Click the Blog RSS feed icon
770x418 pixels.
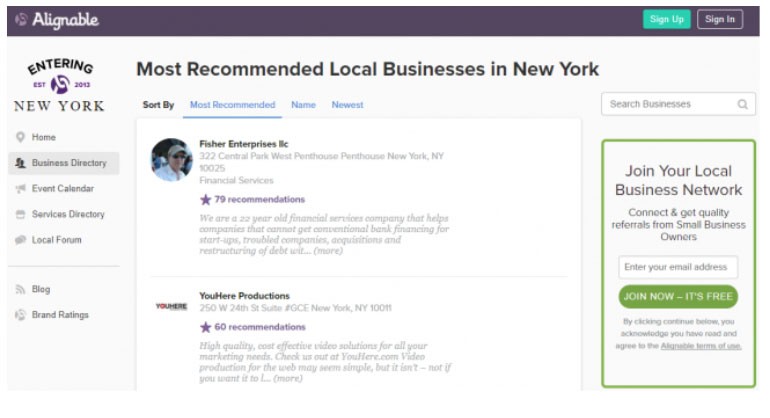pos(20,289)
